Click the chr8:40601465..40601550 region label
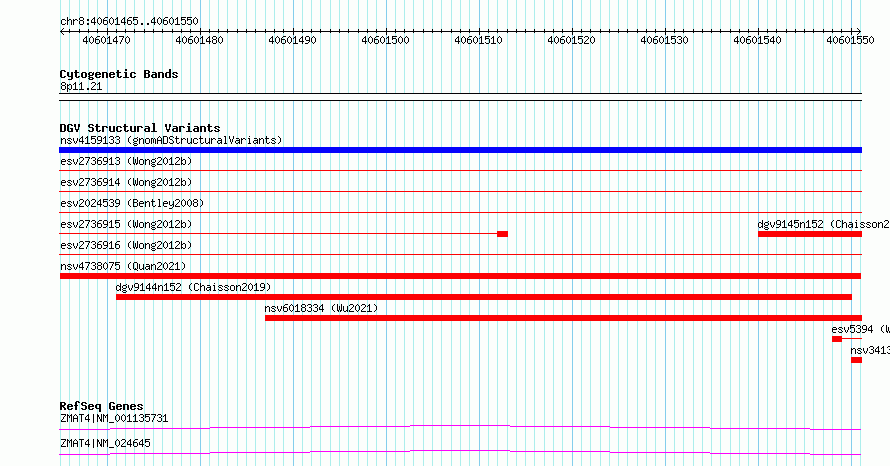Image resolution: width=890 pixels, height=466 pixels. coord(129,21)
